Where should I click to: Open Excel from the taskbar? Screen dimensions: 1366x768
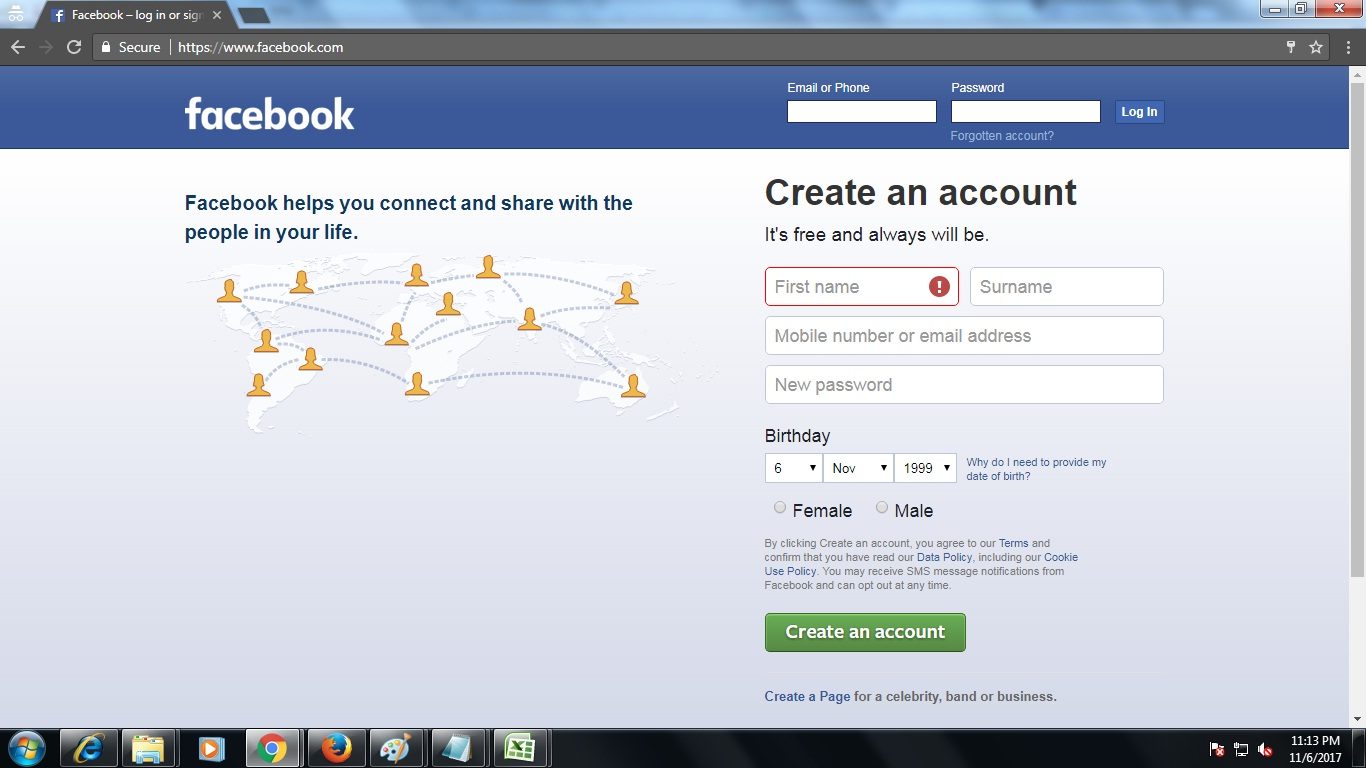520,748
